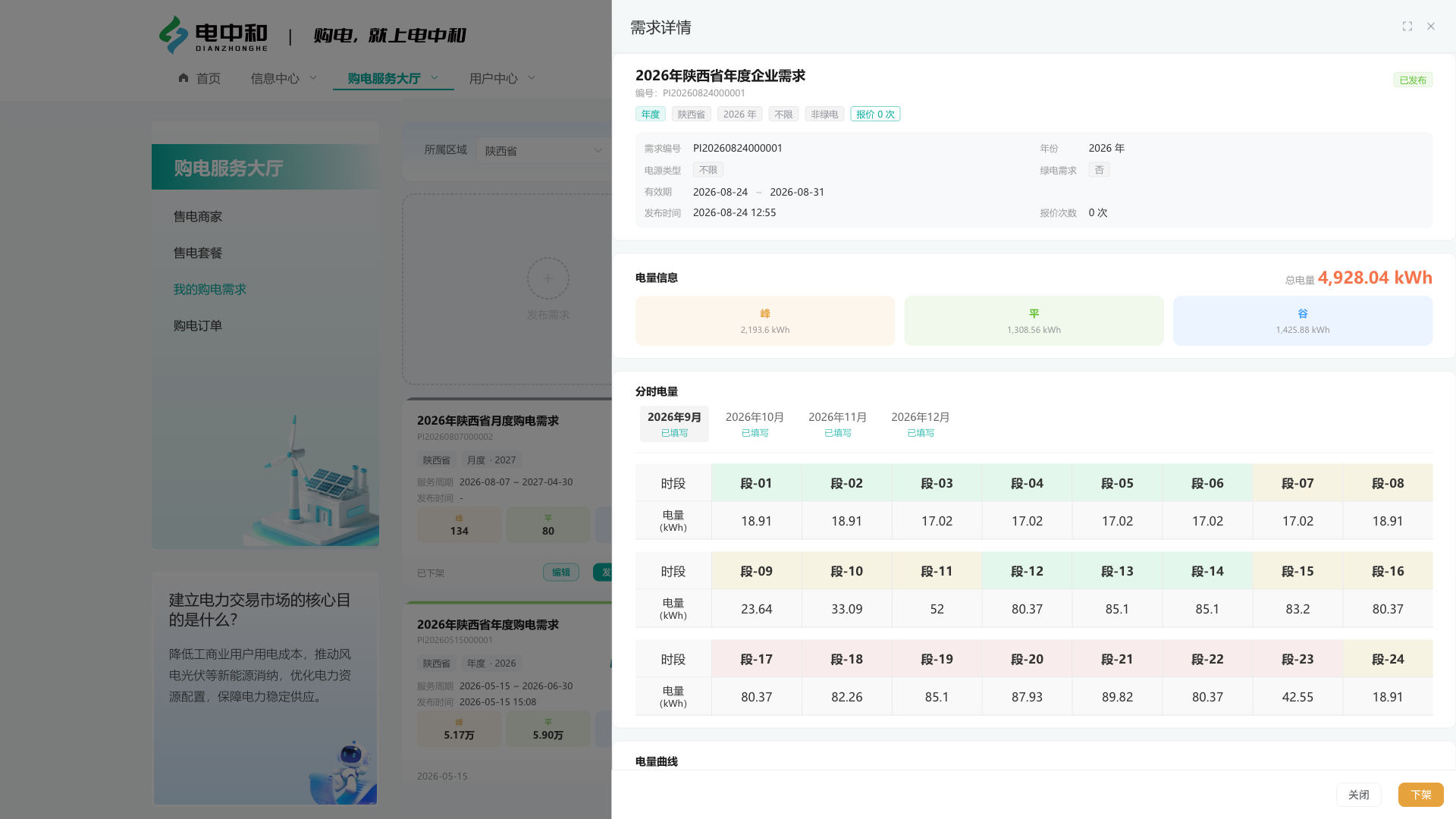
Task: Click the 年度 tag under the title
Action: [x=651, y=115]
